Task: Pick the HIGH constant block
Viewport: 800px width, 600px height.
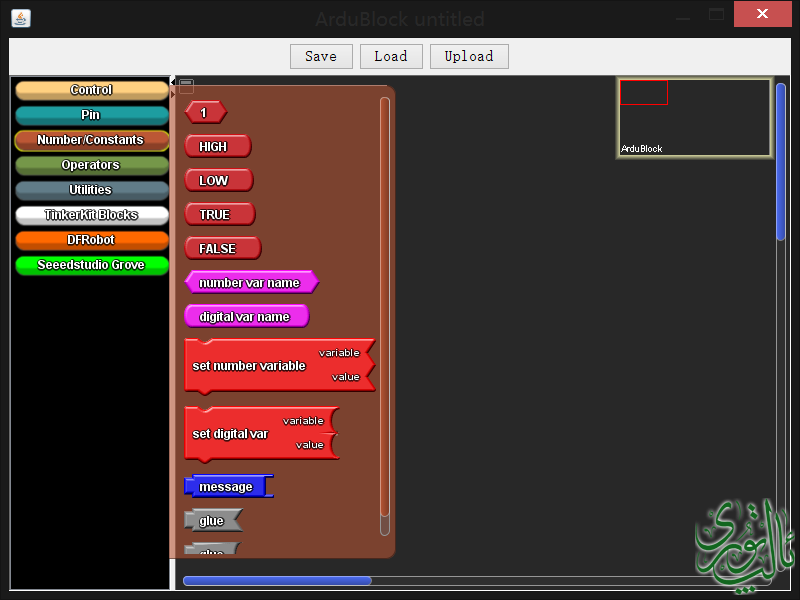Action: (x=218, y=146)
